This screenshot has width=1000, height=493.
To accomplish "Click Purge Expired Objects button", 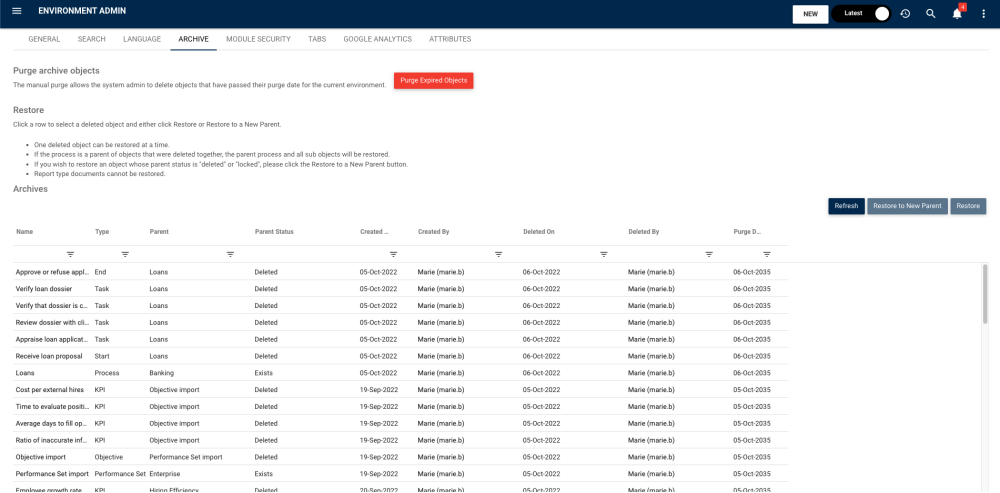I will click(x=434, y=80).
